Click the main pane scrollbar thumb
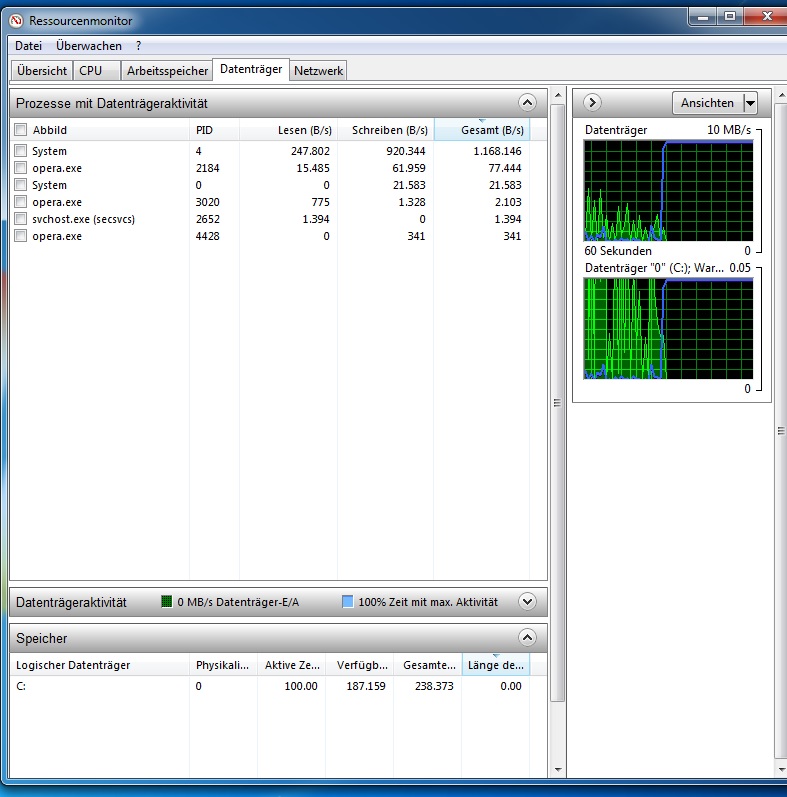 [x=558, y=403]
